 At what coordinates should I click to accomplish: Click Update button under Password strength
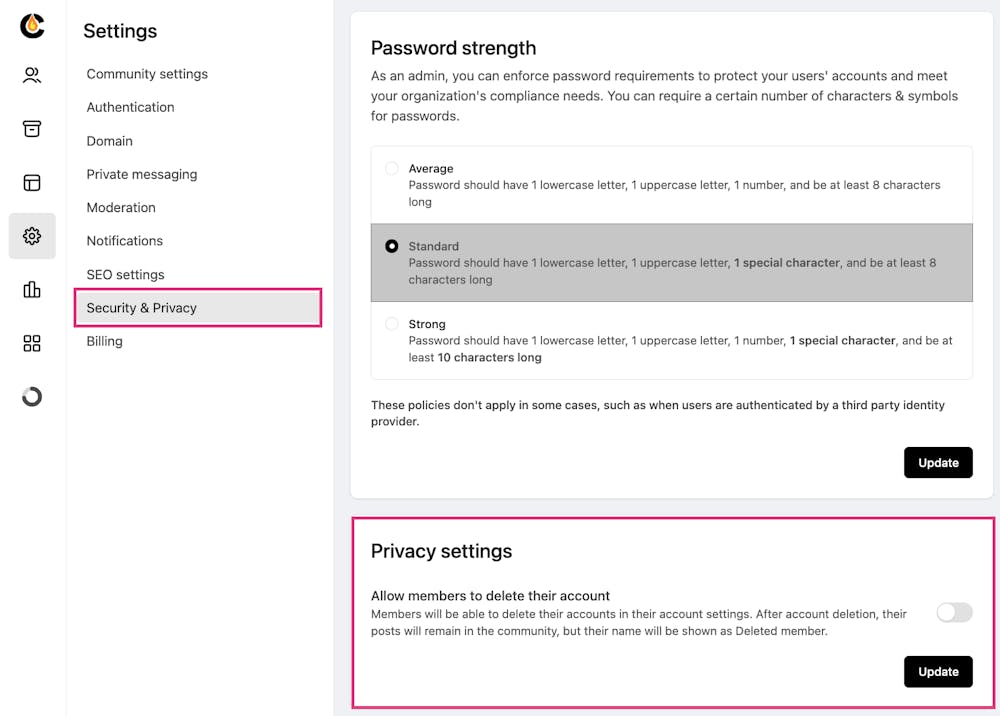tap(938, 463)
